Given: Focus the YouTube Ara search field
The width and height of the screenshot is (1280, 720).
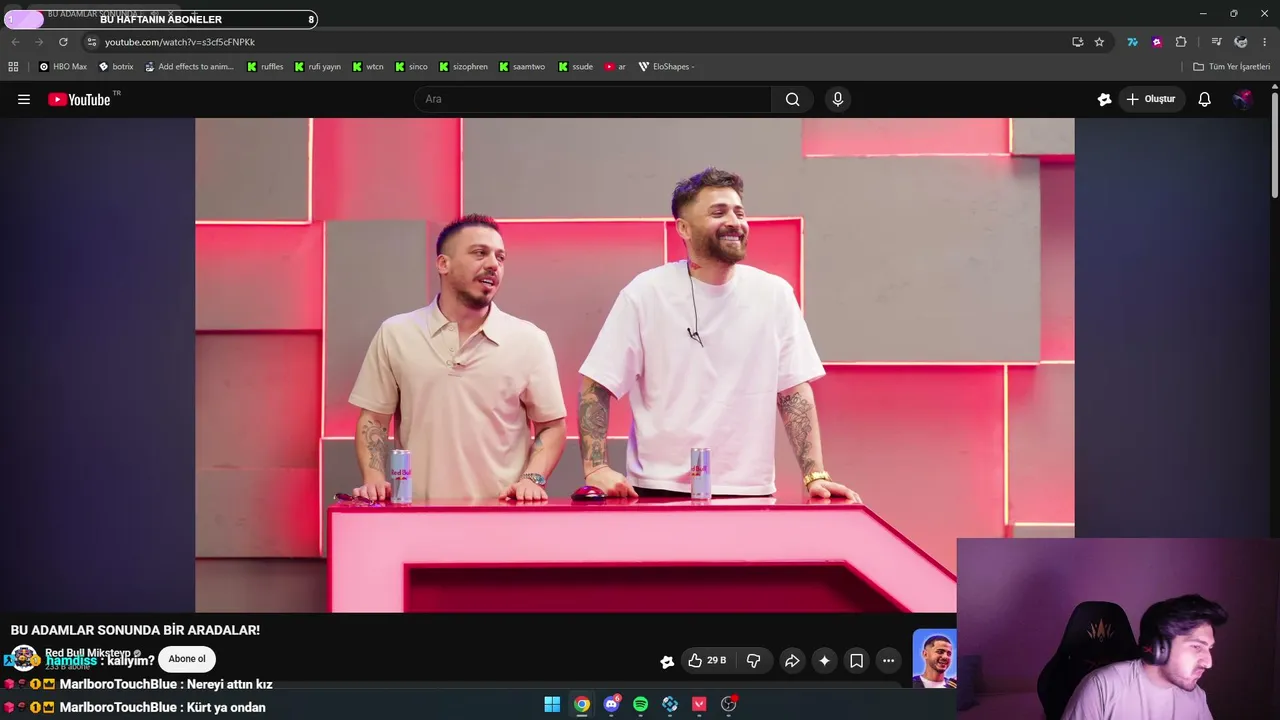Looking at the screenshot, I should pyautogui.click(x=592, y=99).
